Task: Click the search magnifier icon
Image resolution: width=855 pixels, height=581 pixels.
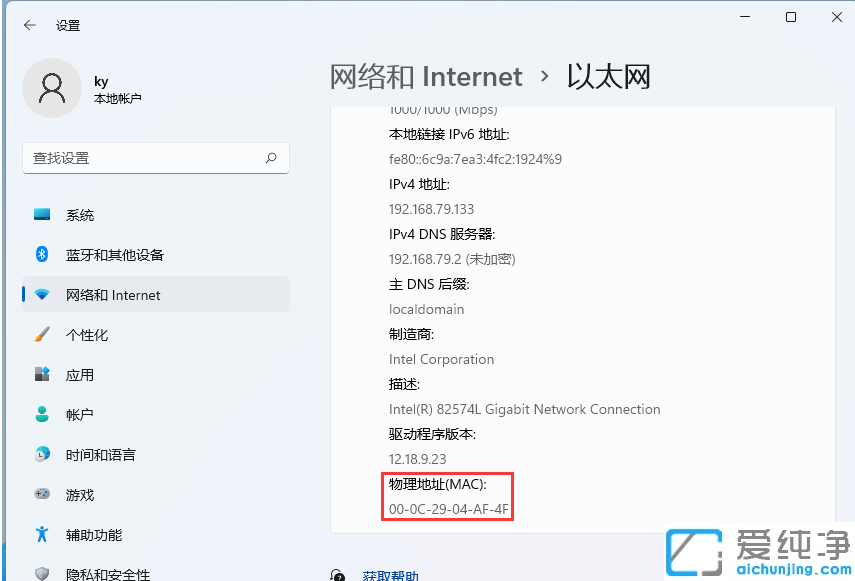Action: [271, 158]
